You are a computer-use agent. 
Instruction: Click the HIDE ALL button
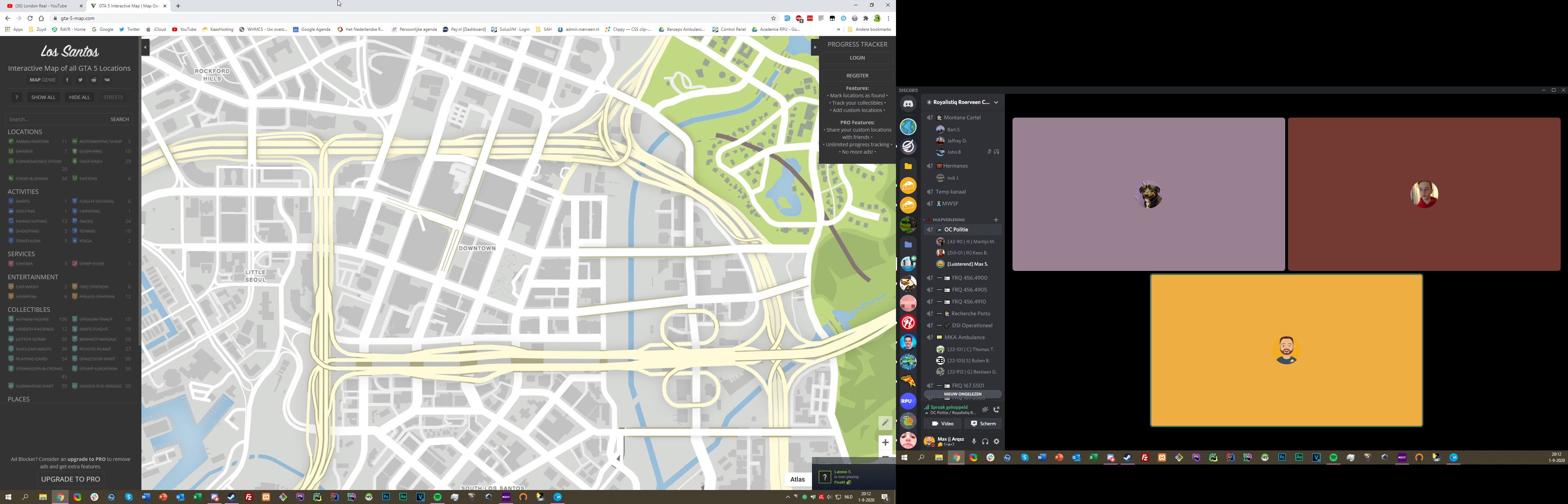click(x=79, y=97)
